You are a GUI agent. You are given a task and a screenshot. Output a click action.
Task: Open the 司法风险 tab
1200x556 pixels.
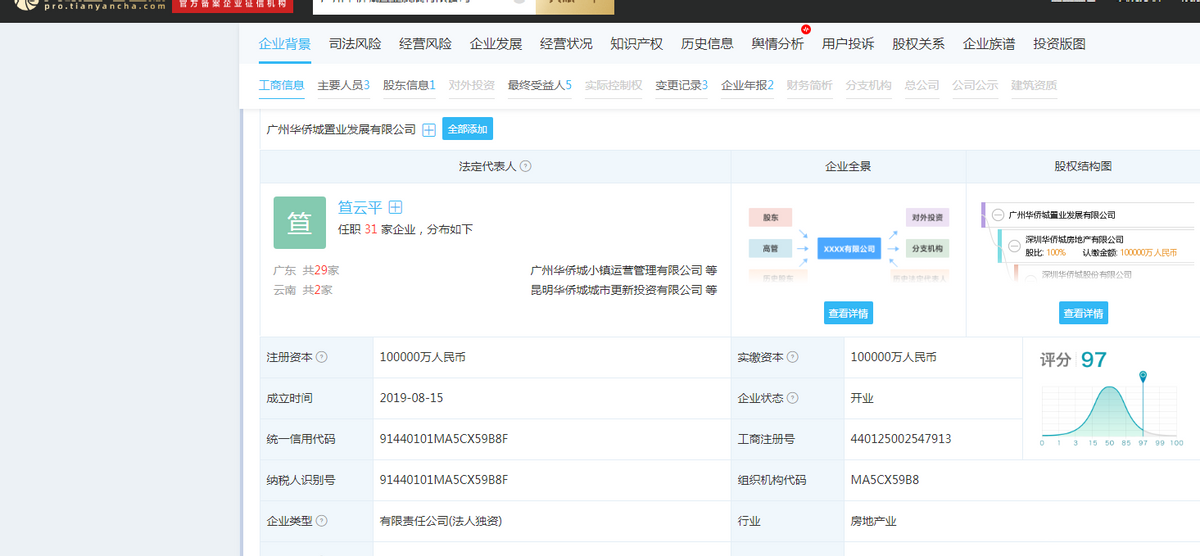(355, 44)
